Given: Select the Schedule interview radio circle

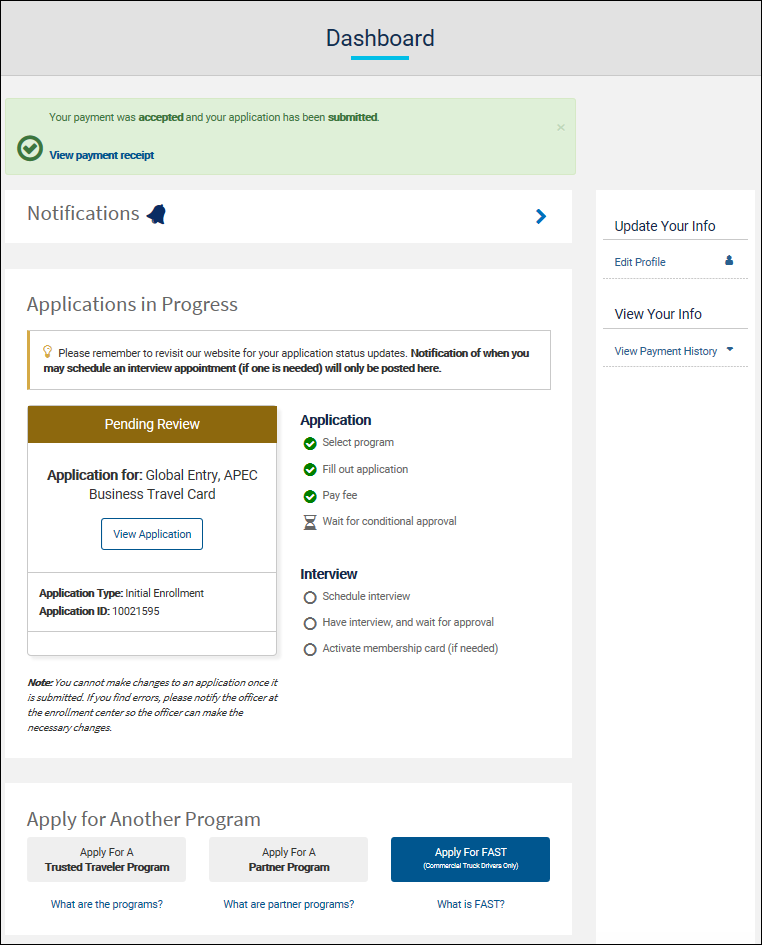Looking at the screenshot, I should pos(310,597).
